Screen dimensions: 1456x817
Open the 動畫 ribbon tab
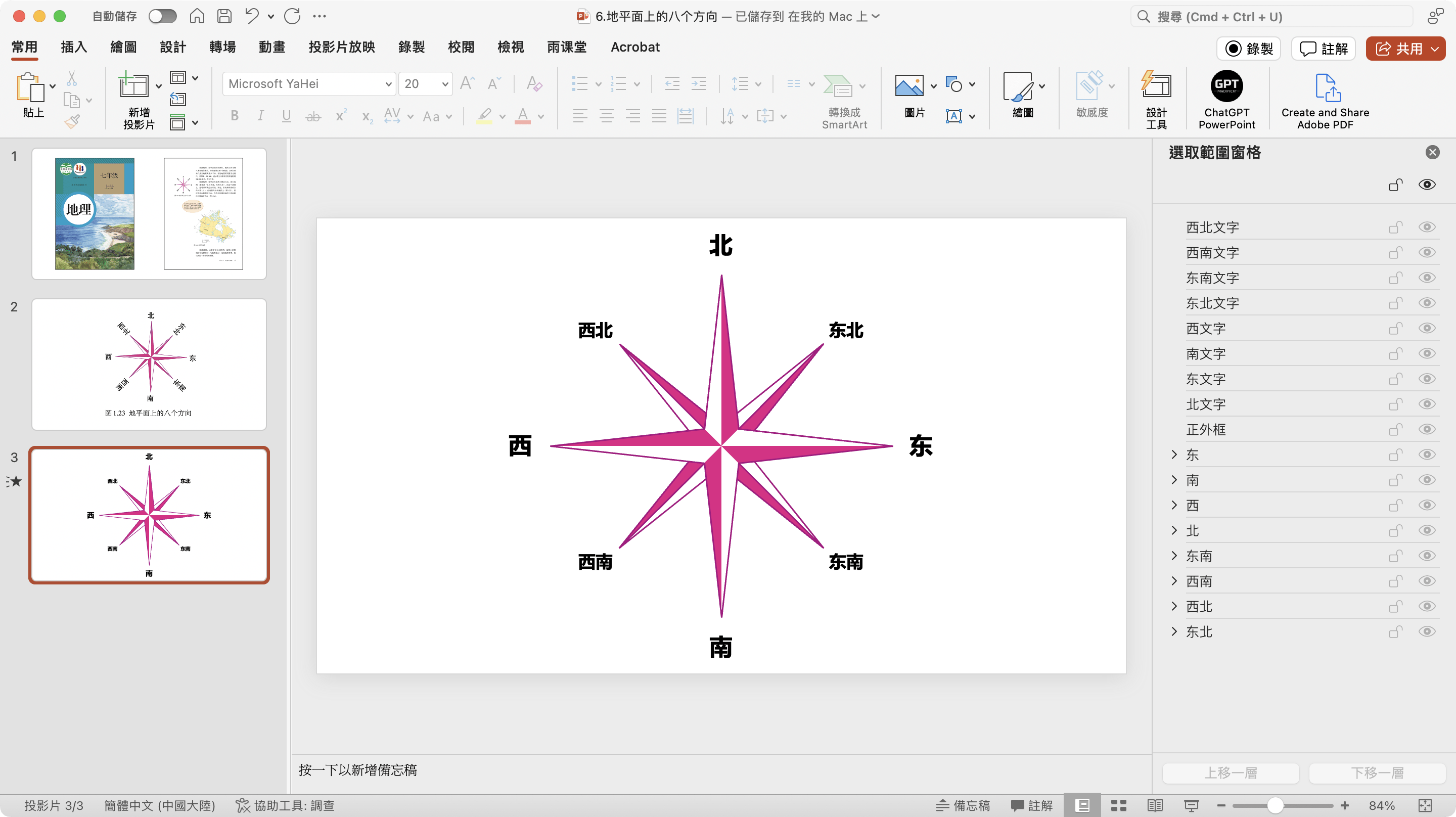point(272,47)
